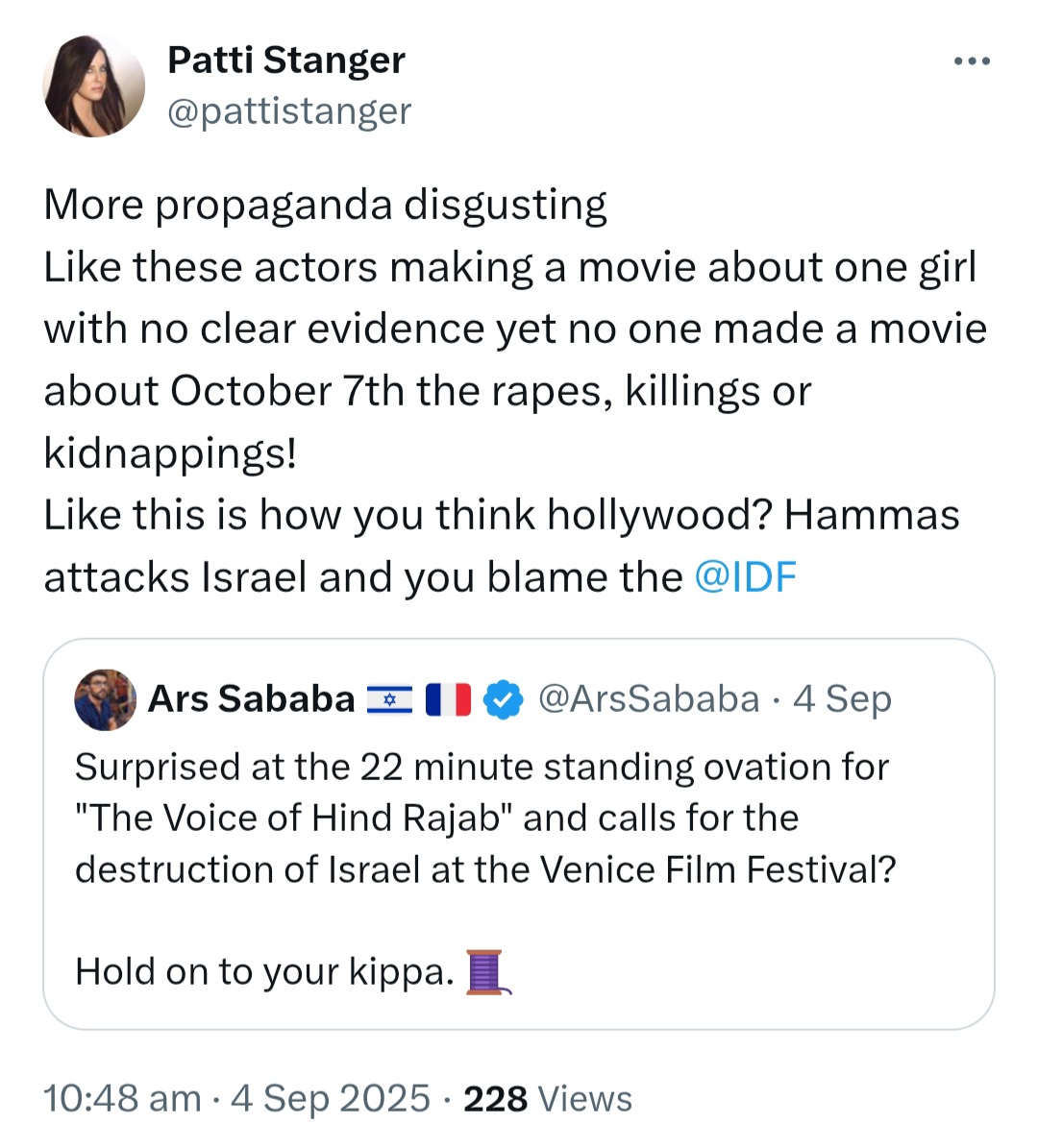
Task: View the 228 Views count
Action: point(548,1099)
